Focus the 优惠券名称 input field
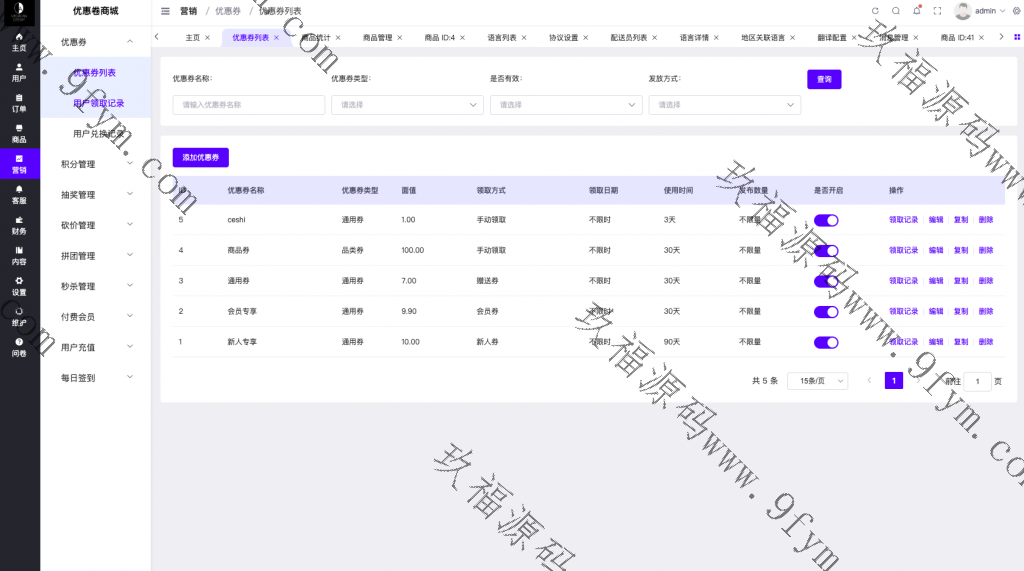 [x=248, y=105]
